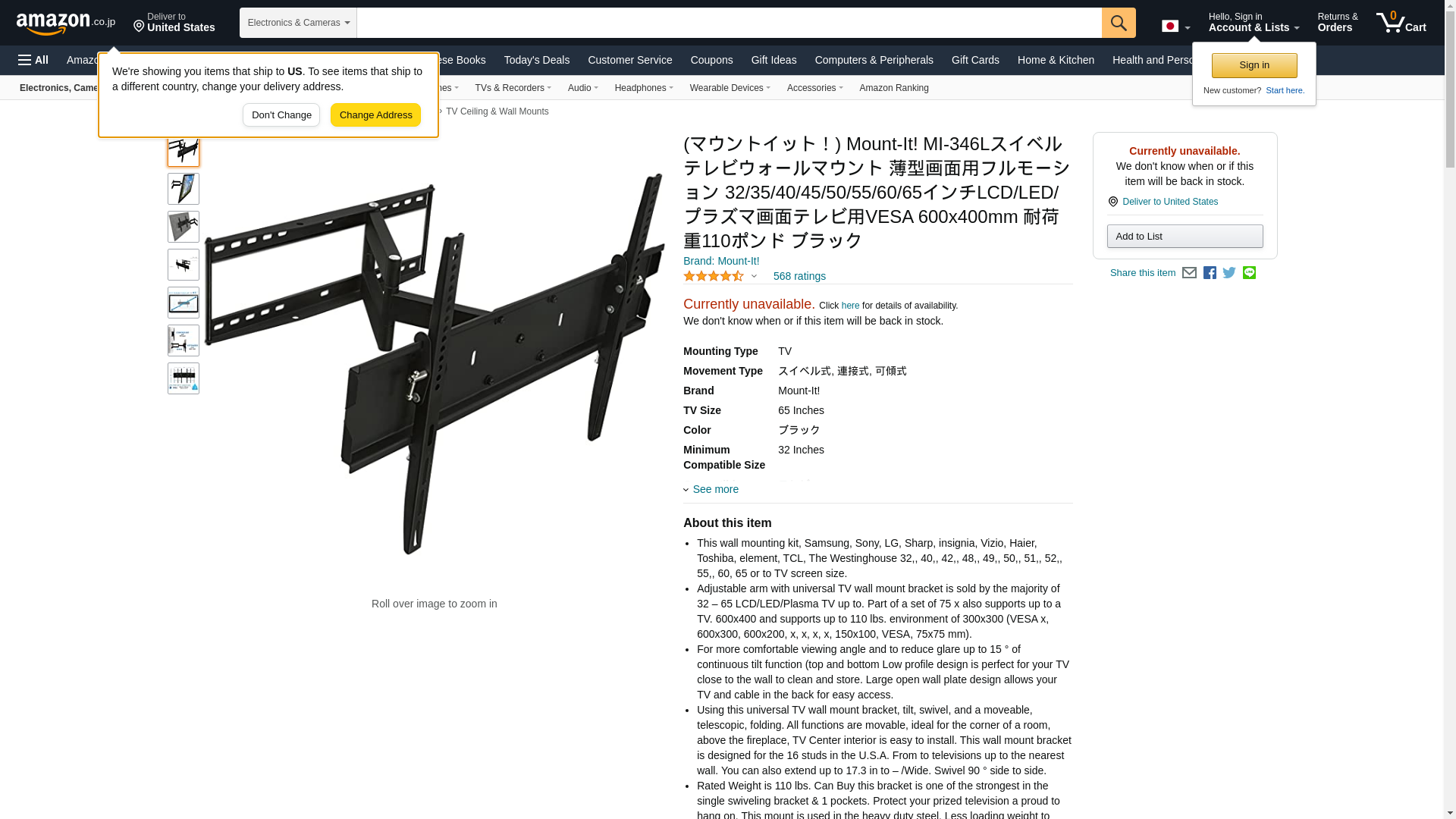The width and height of the screenshot is (1456, 819).
Task: Open the 568 ratings link
Action: click(x=799, y=276)
